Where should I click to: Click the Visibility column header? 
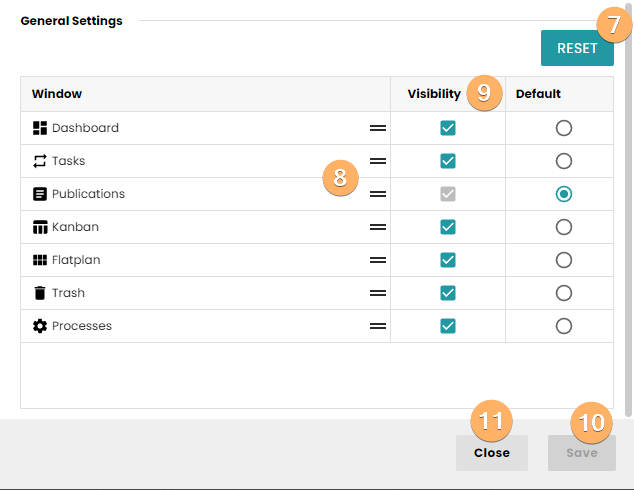click(434, 94)
